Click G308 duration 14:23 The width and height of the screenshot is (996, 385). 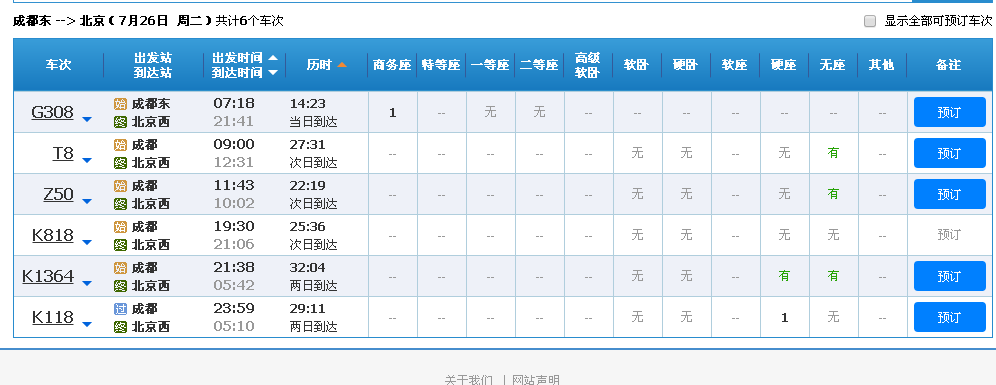(307, 104)
